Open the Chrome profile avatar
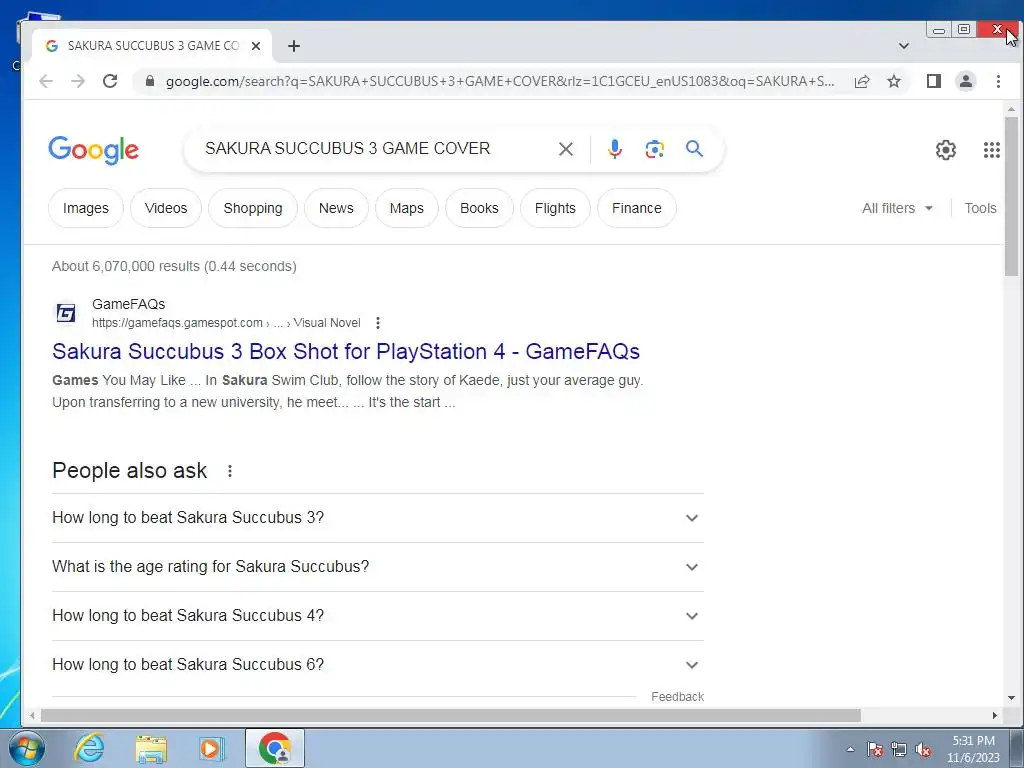Screen dimensions: 1024x768 click(965, 81)
